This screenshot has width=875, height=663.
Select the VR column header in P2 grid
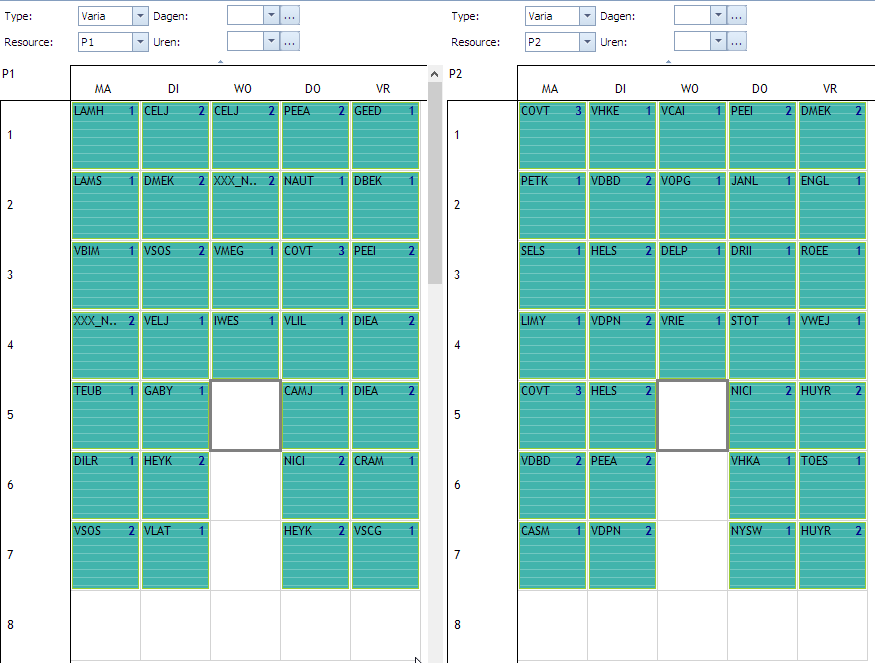(830, 89)
